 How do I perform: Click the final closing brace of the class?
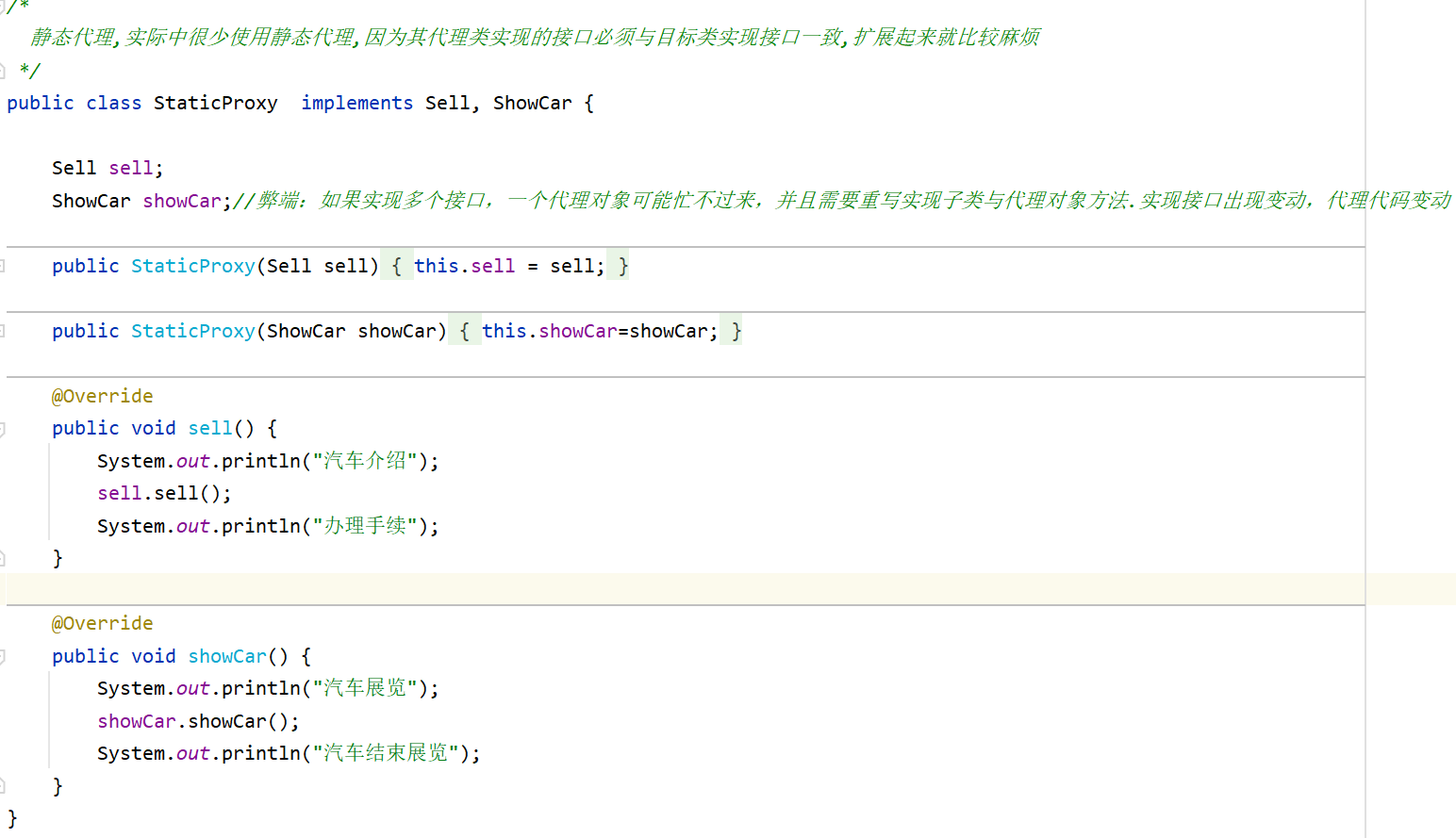[x=12, y=819]
